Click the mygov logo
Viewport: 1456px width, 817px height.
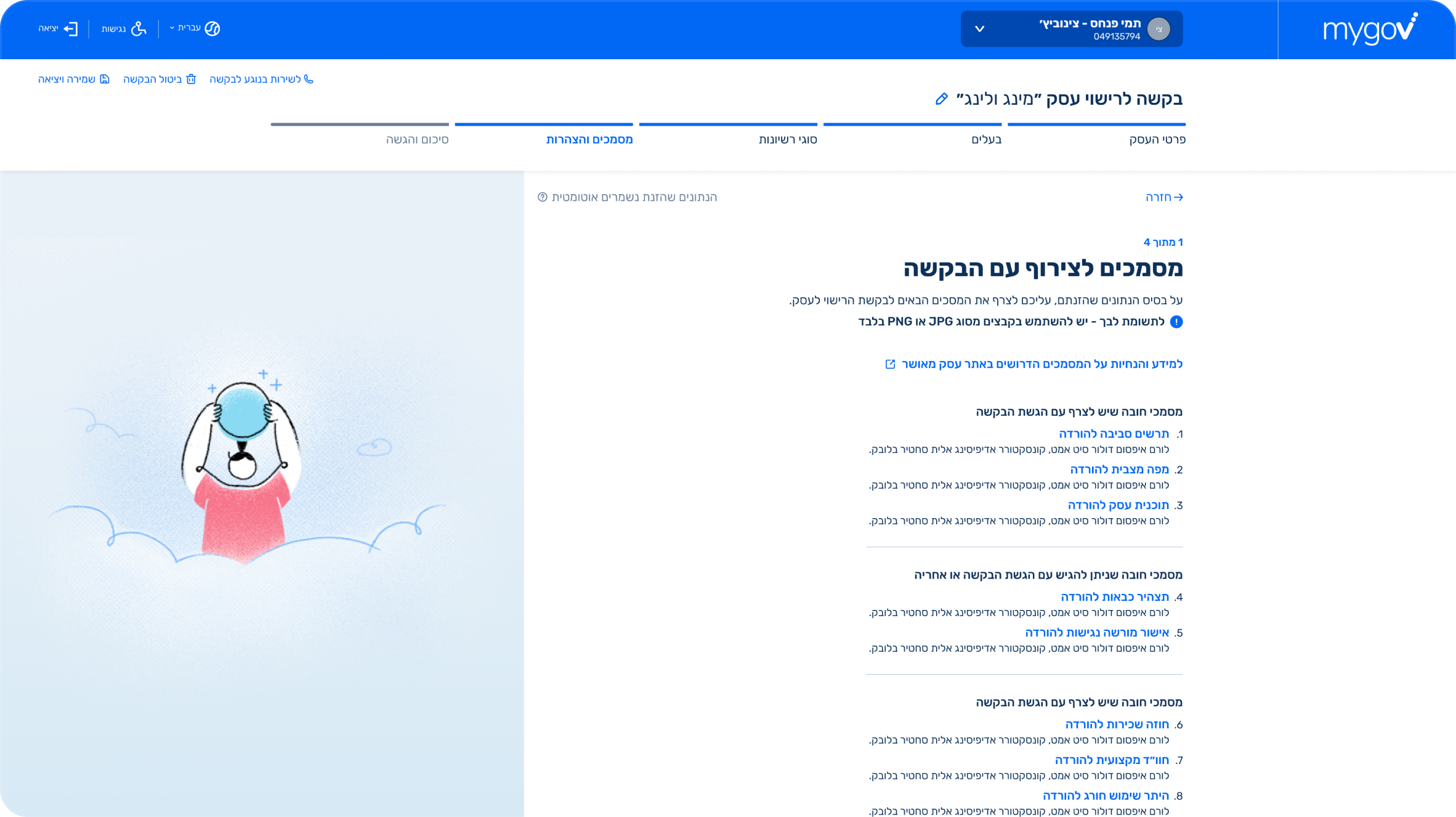(x=1369, y=29)
